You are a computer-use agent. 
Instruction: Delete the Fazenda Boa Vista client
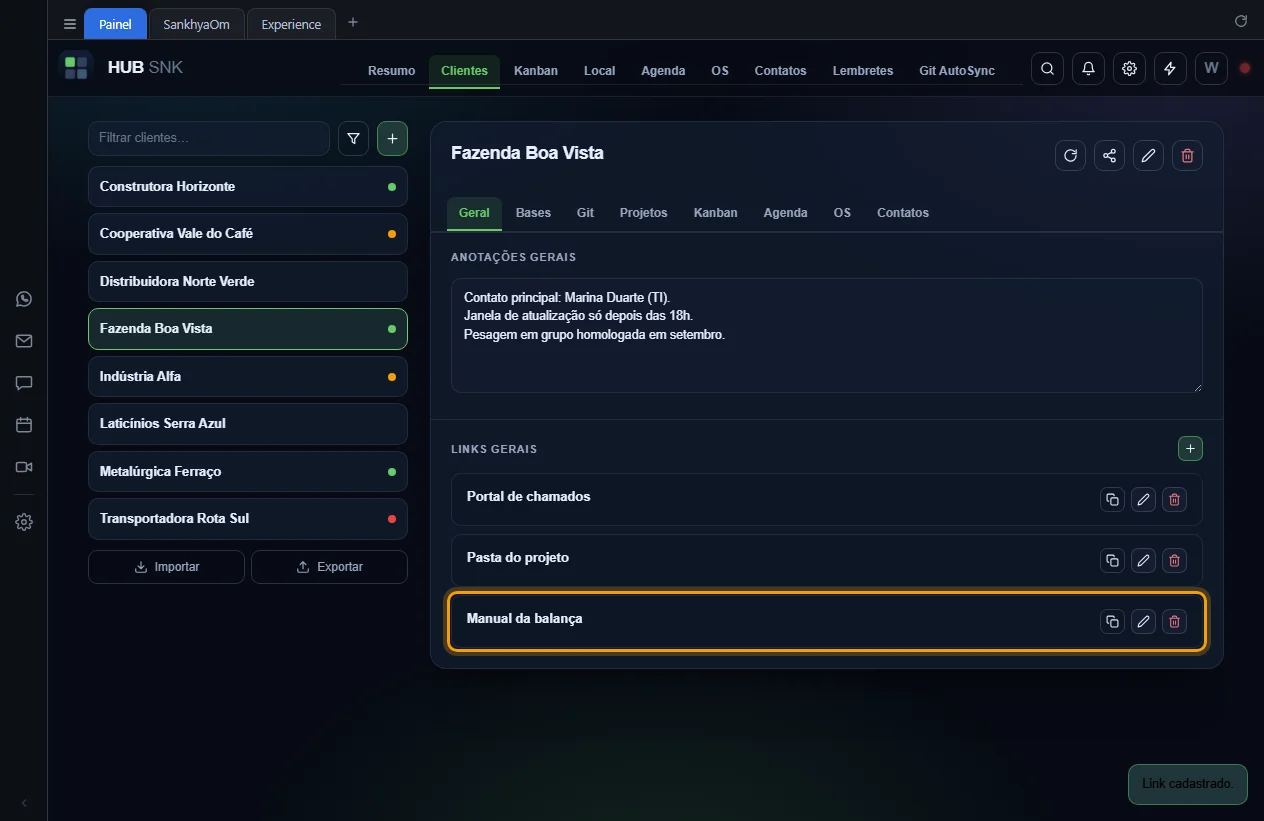point(1187,155)
